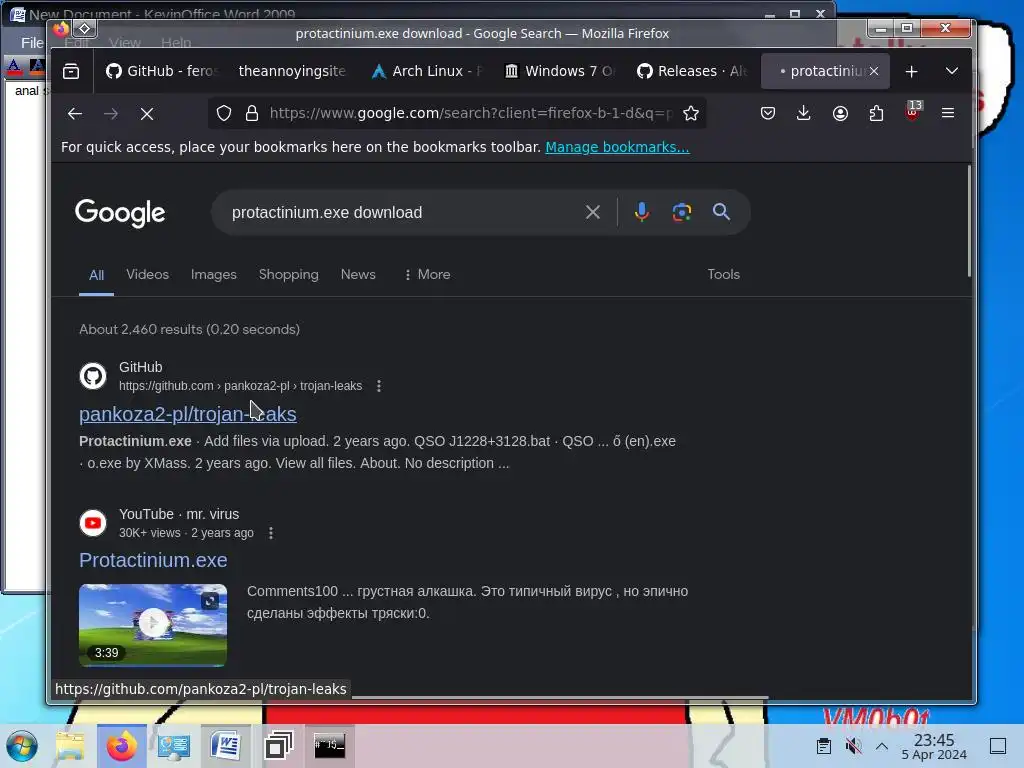Select the Images search filter
Image resolution: width=1024 pixels, height=768 pixels.
[214, 275]
